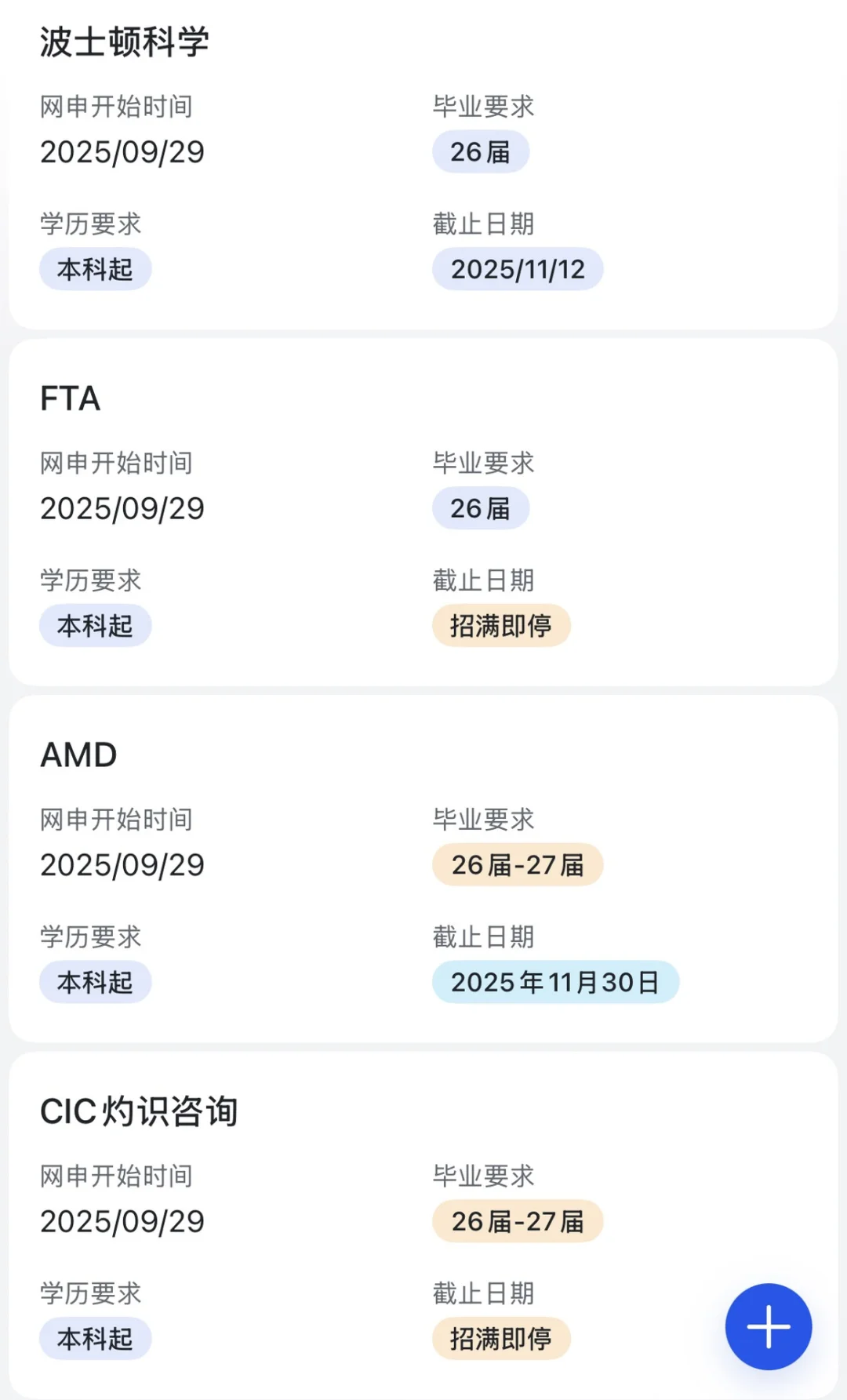The height and width of the screenshot is (1400, 847).
Task: Open the CIC灼识咨询 card title
Action: (139, 1111)
